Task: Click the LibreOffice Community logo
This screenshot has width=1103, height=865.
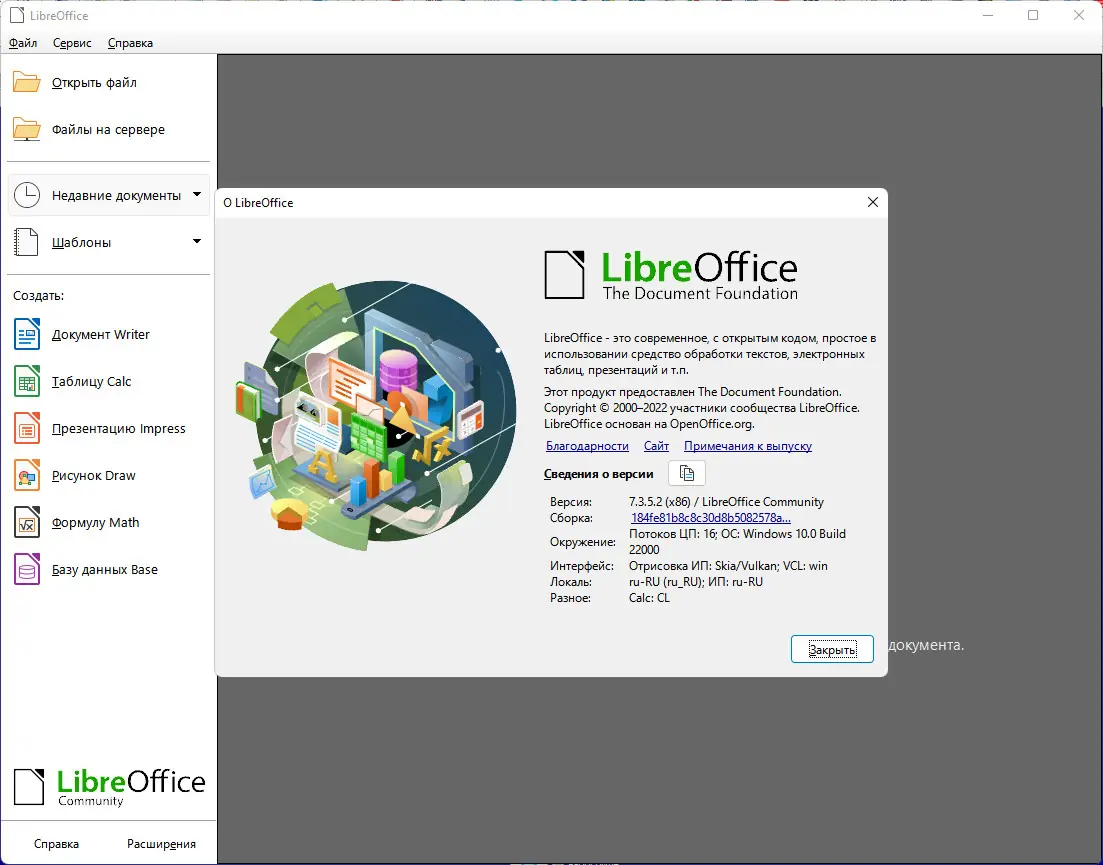Action: [109, 787]
